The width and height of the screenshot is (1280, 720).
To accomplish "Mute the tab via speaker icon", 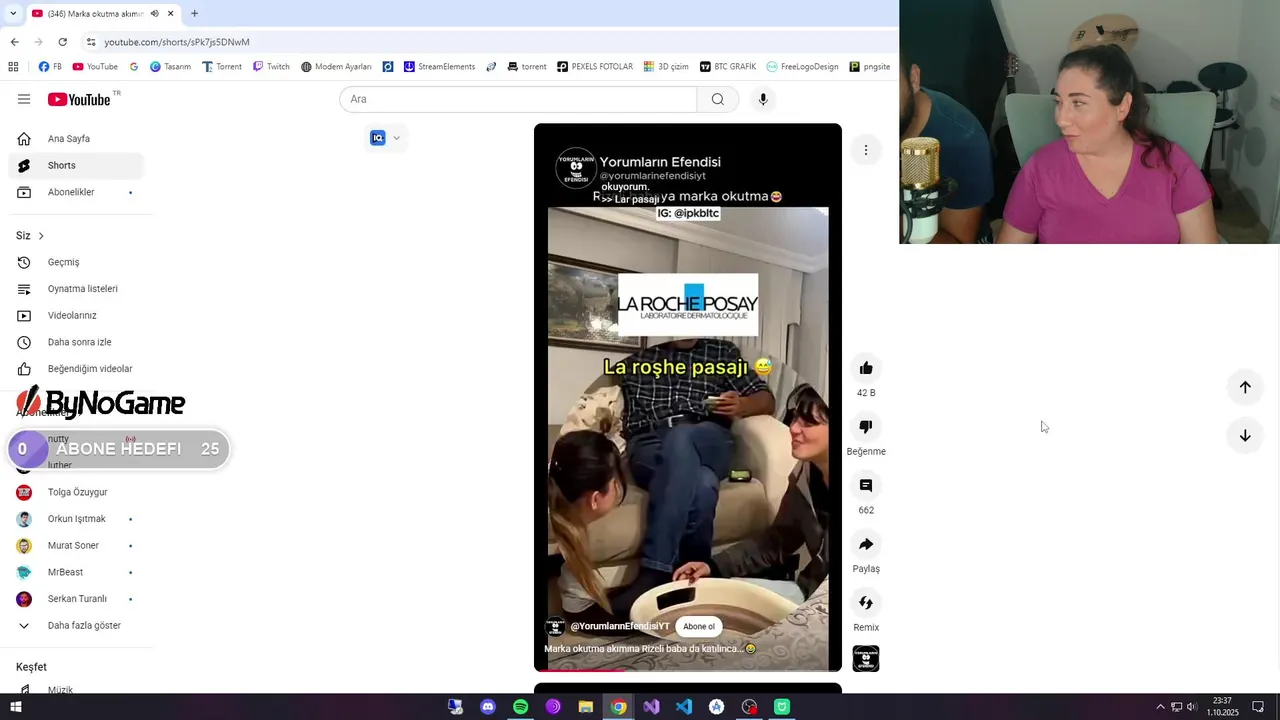I will pyautogui.click(x=154, y=14).
